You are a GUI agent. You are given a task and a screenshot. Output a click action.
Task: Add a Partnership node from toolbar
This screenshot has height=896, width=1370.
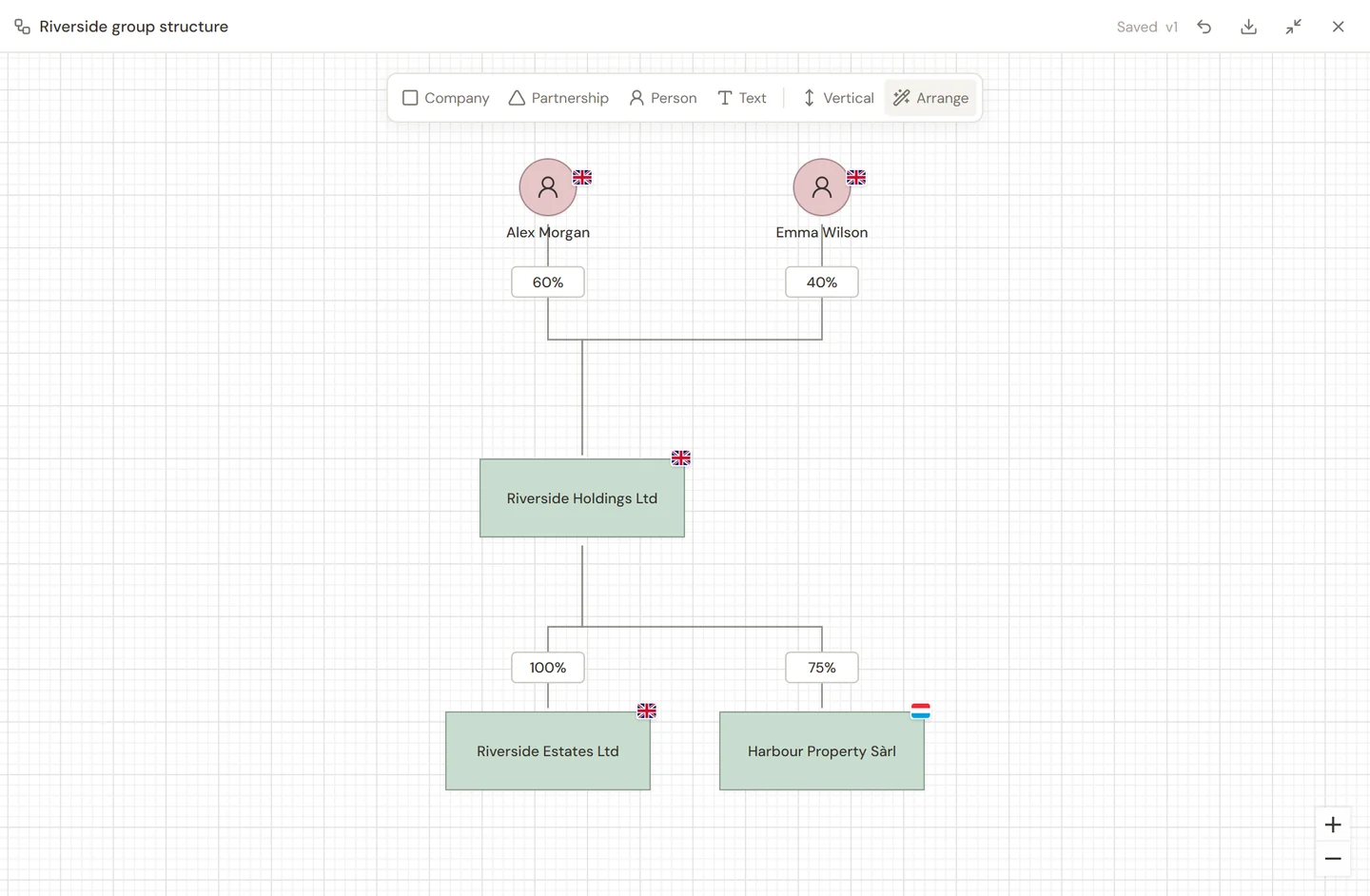(558, 98)
